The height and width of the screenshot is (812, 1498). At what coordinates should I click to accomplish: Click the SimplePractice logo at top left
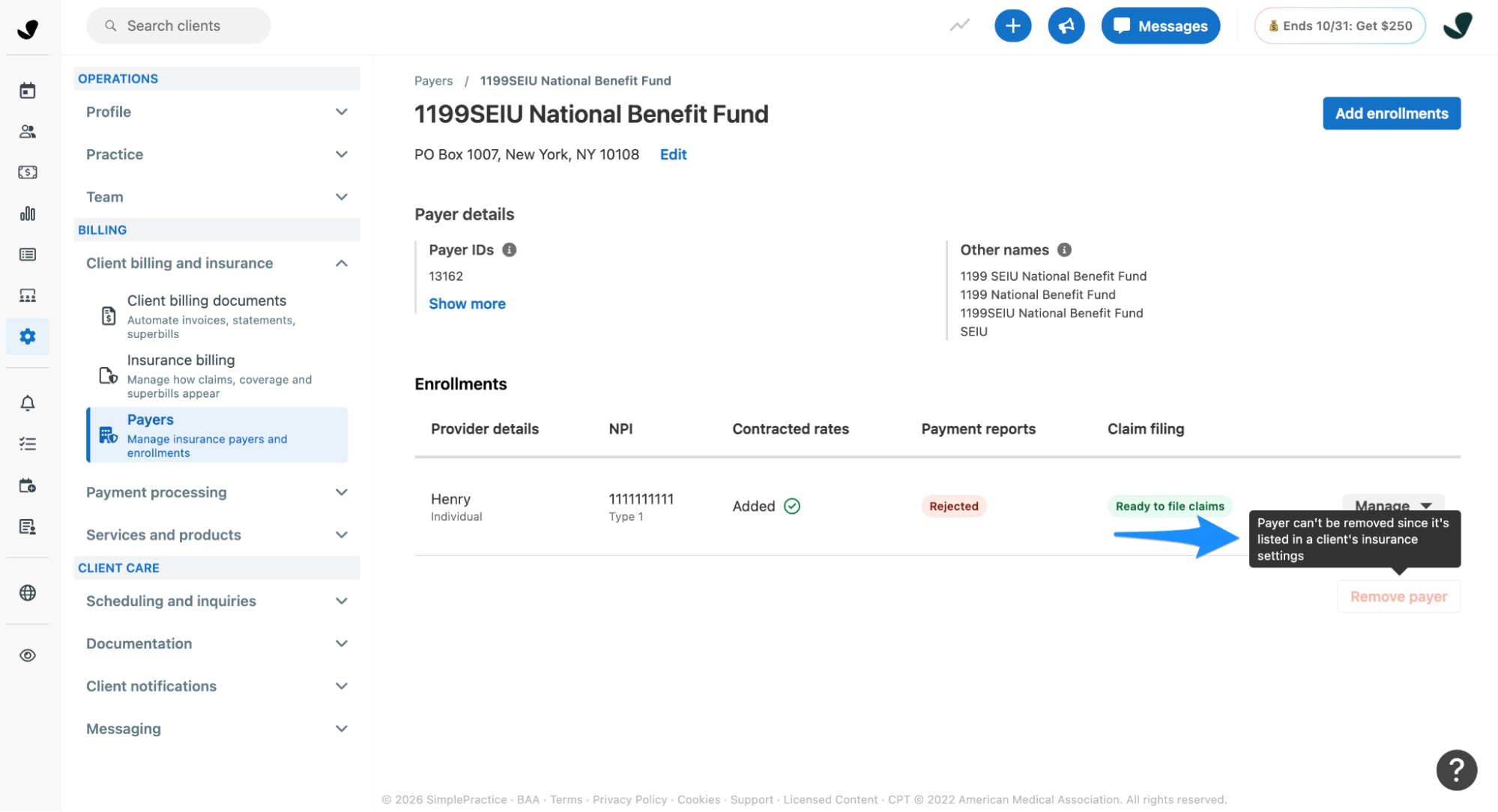pyautogui.click(x=28, y=28)
